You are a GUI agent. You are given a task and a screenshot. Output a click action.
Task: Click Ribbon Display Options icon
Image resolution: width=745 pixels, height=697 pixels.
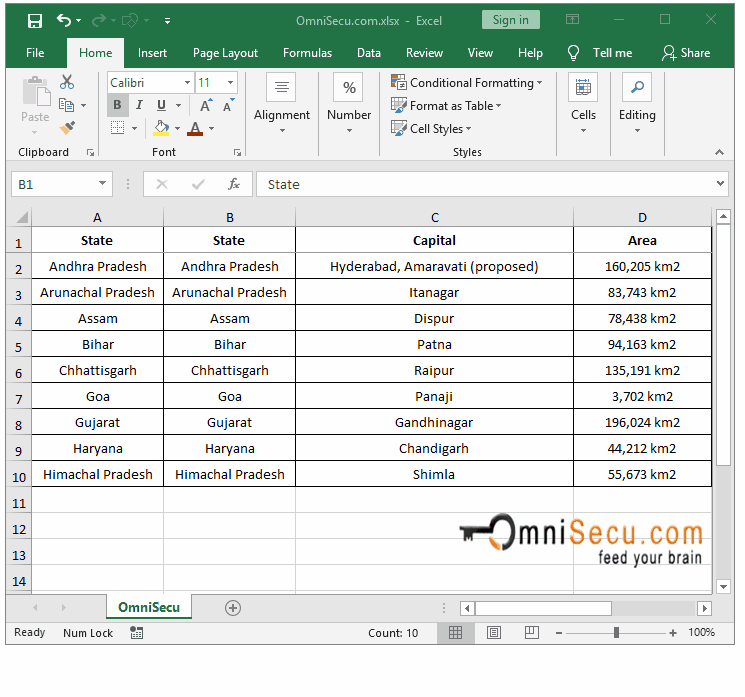pos(572,19)
